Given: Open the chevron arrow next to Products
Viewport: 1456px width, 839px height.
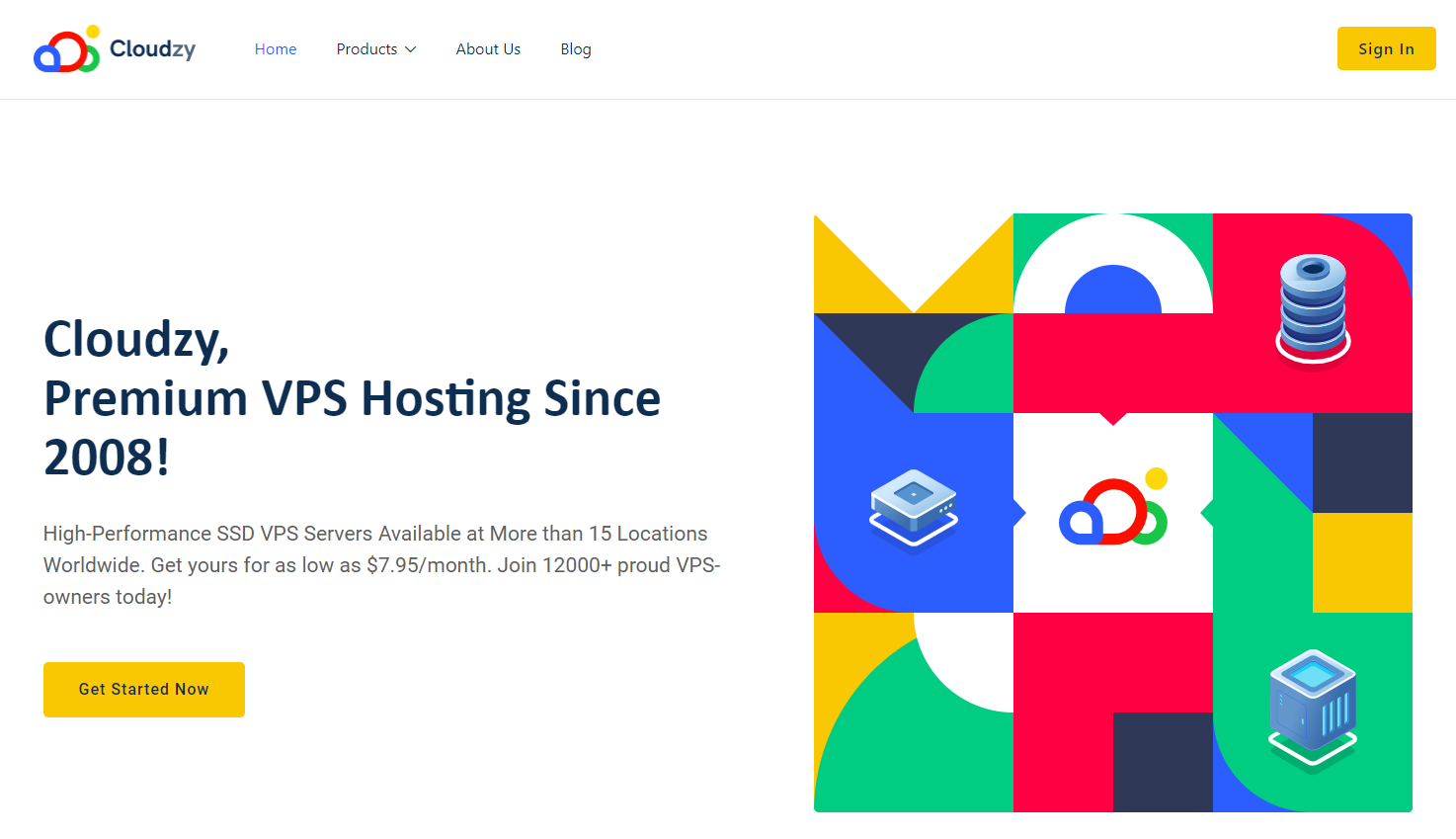Looking at the screenshot, I should tap(411, 49).
